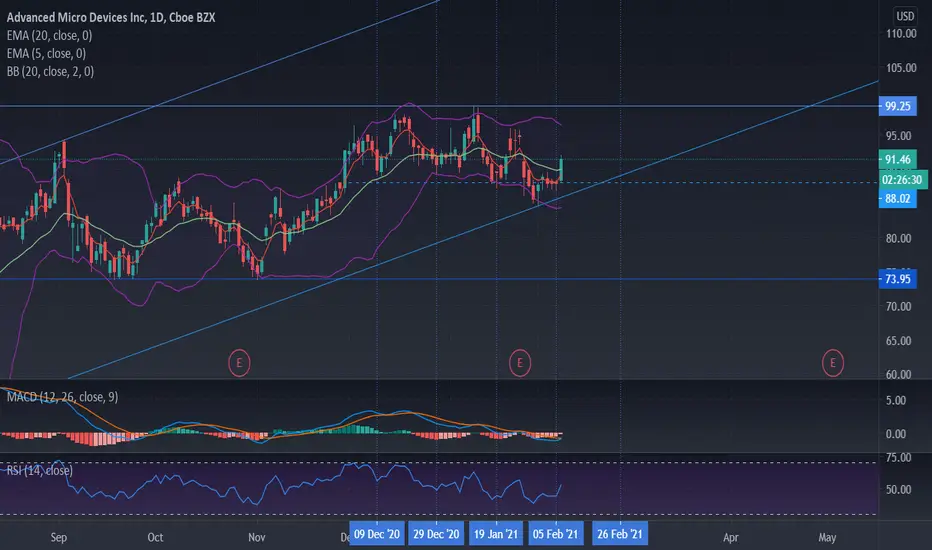Click the earnings E marker near January
The height and width of the screenshot is (550, 932).
point(519,363)
